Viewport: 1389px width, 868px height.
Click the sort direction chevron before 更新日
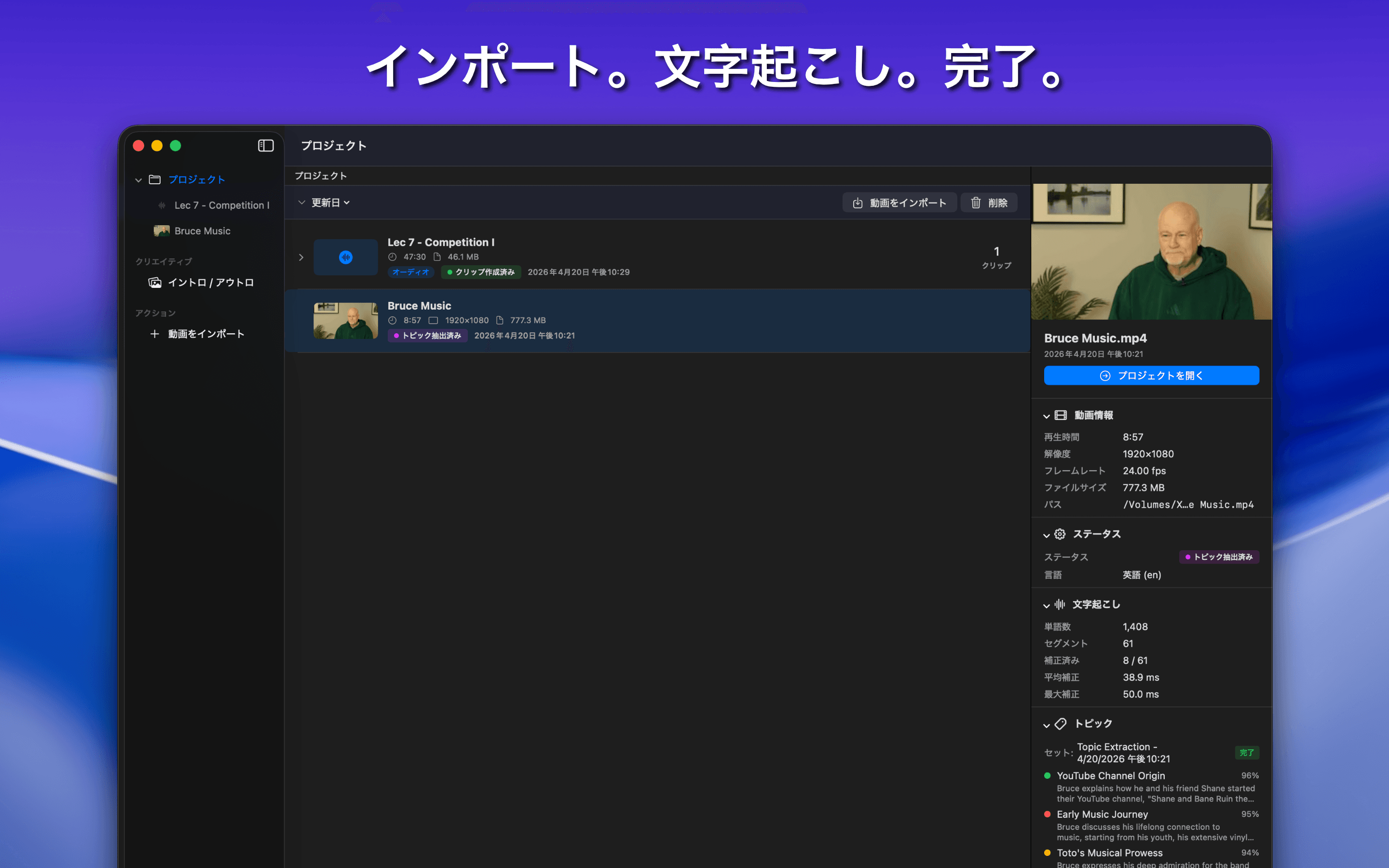[301, 202]
